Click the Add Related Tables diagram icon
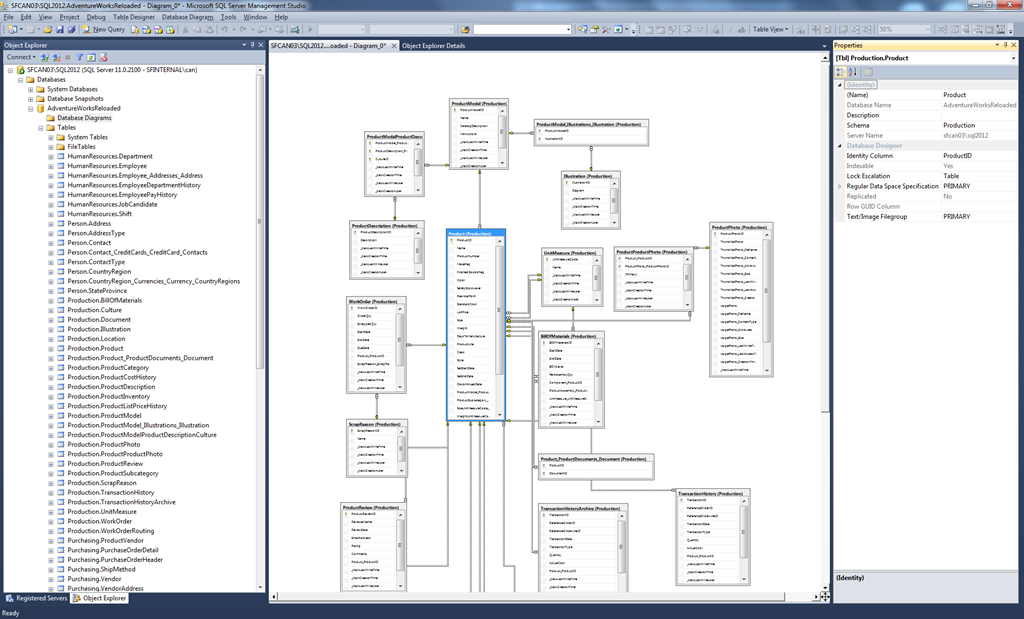 point(673,29)
